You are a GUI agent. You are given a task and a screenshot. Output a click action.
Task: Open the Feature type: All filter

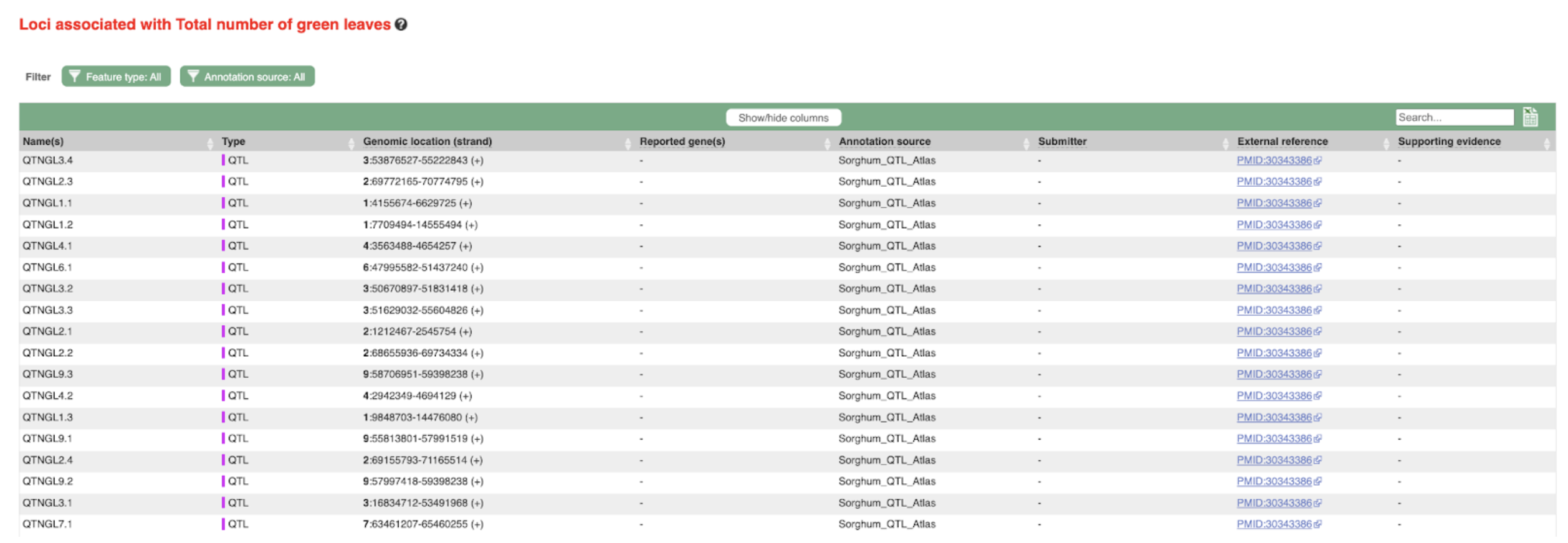(x=116, y=77)
